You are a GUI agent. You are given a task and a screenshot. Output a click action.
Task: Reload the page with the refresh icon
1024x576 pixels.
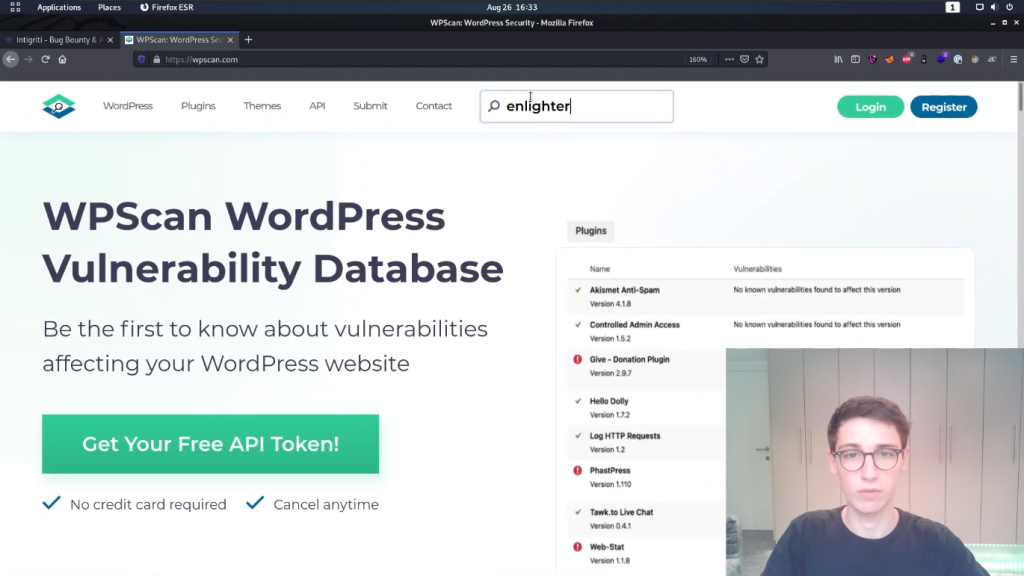tap(45, 59)
